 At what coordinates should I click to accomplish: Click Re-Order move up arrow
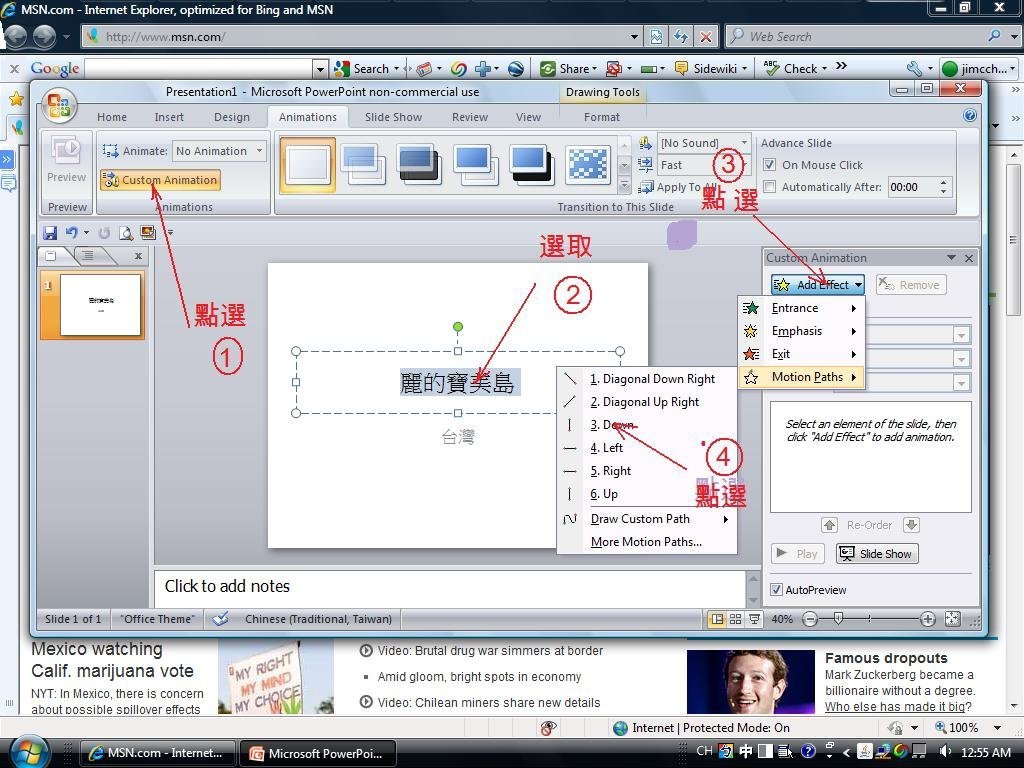click(x=829, y=525)
